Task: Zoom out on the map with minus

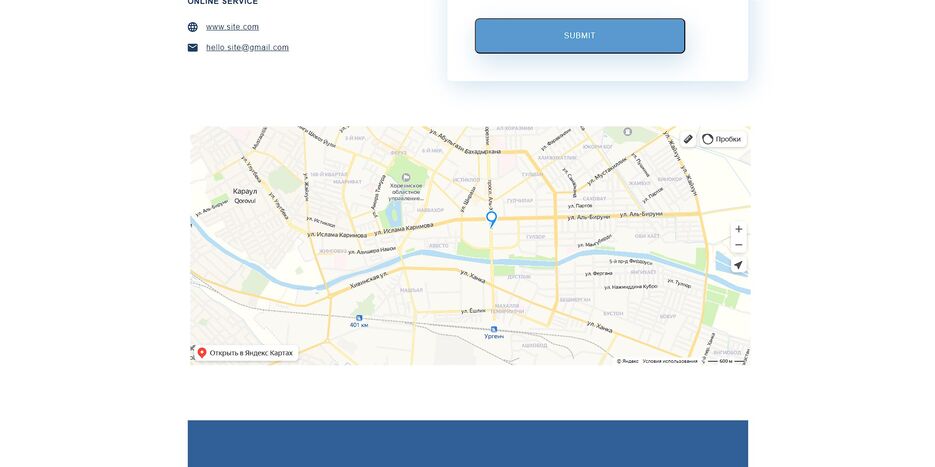Action: [x=739, y=245]
